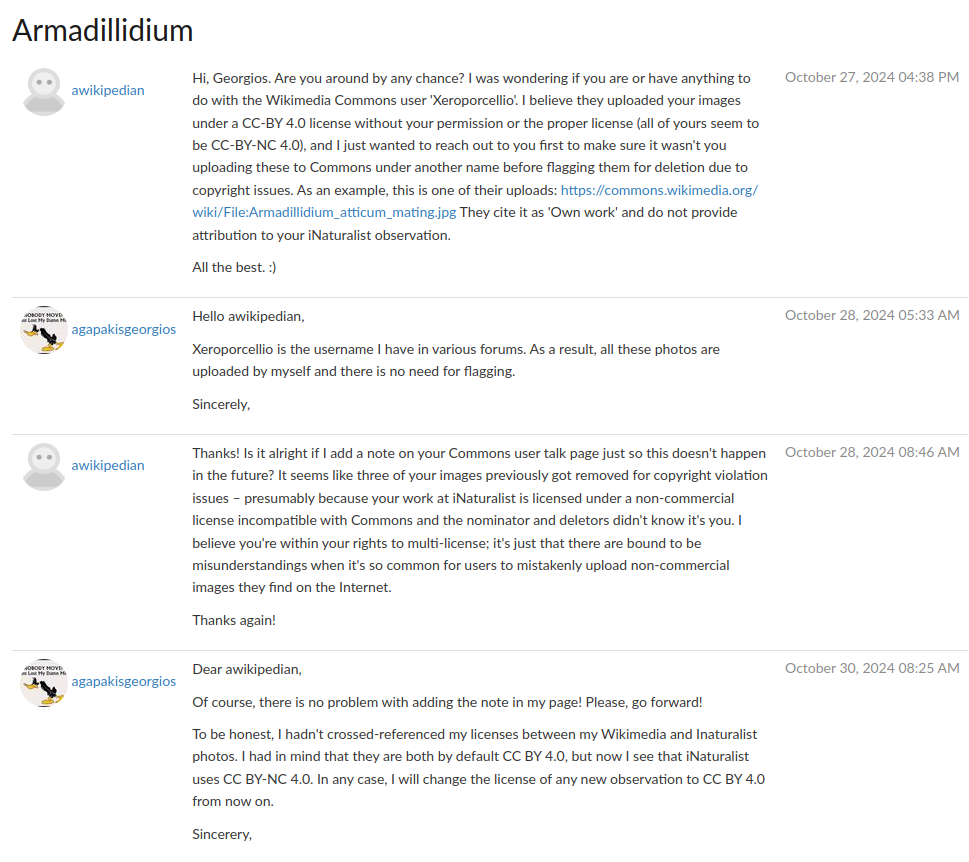The height and width of the screenshot is (862, 969).
Task: Open awikipedian username link on 08:46 AM message
Action: pos(108,465)
